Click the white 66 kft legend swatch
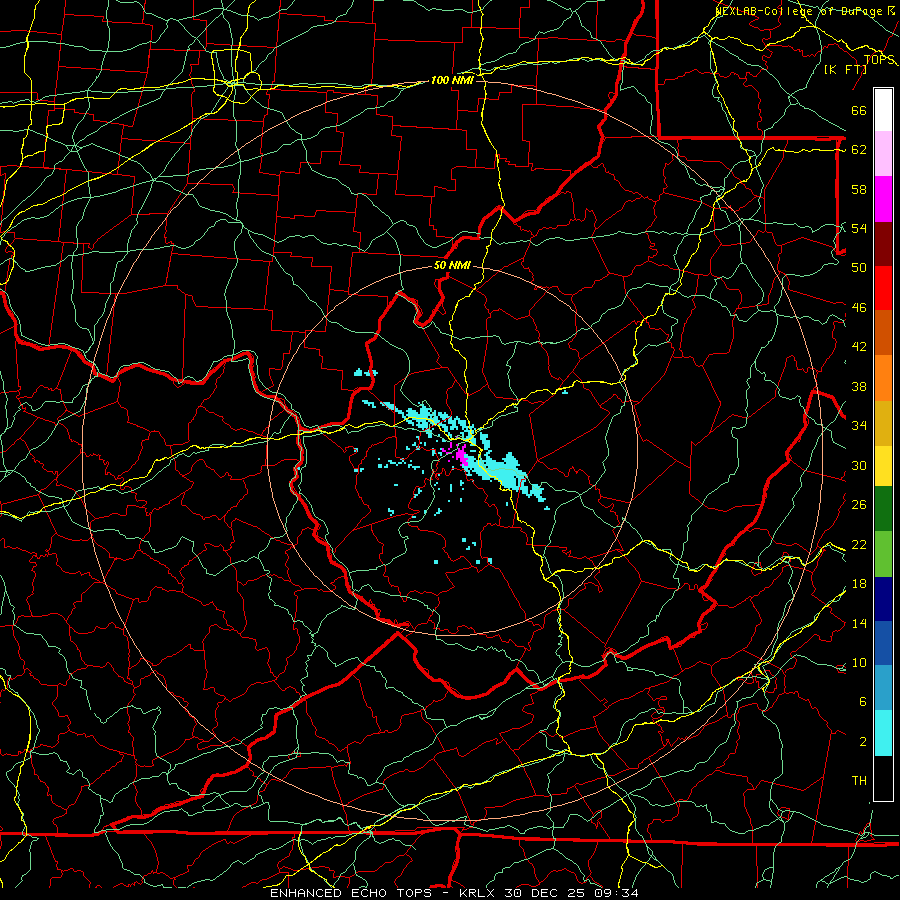This screenshot has height=900, width=900. (883, 110)
